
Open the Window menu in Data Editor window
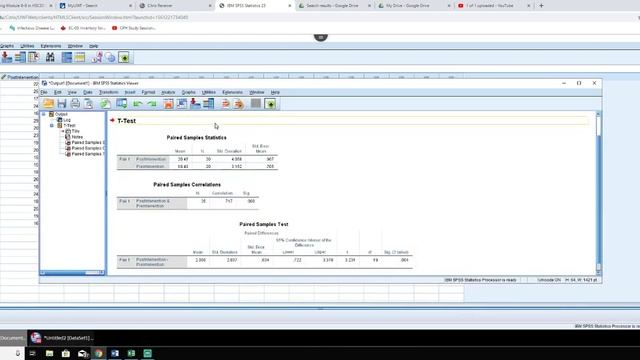tap(75, 46)
